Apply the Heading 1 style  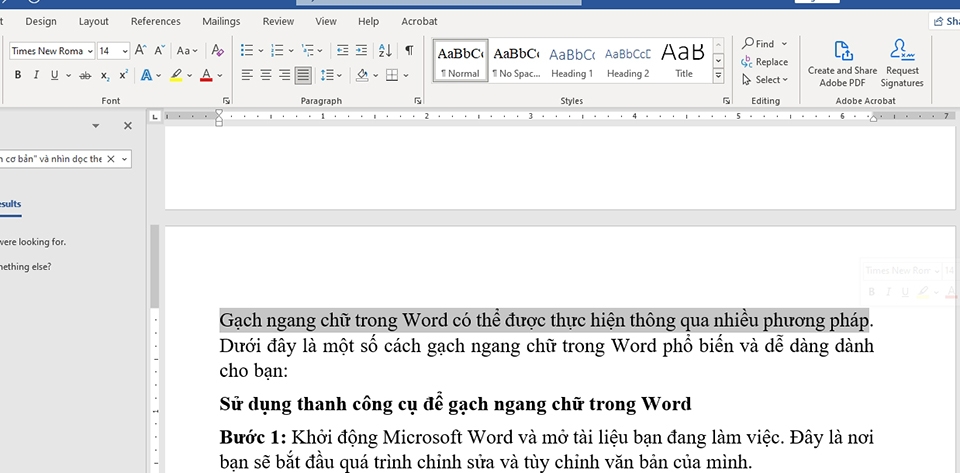572,61
